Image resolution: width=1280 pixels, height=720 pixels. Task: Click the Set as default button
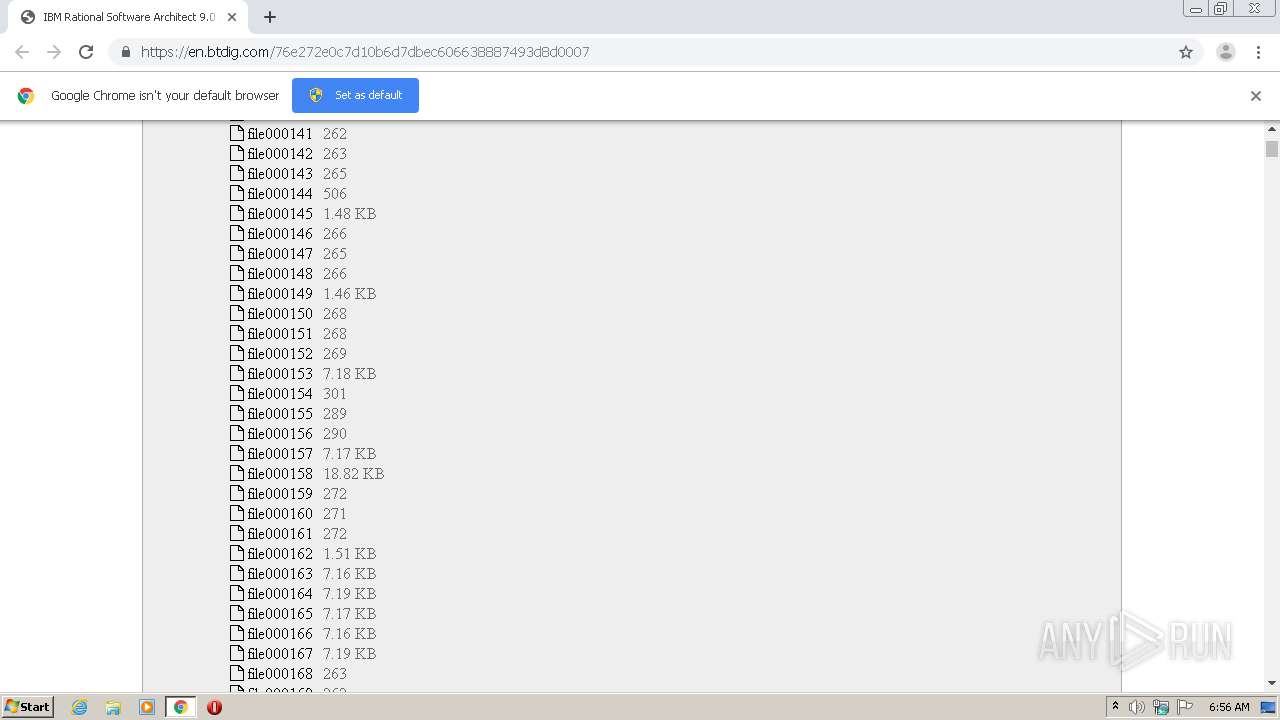355,95
